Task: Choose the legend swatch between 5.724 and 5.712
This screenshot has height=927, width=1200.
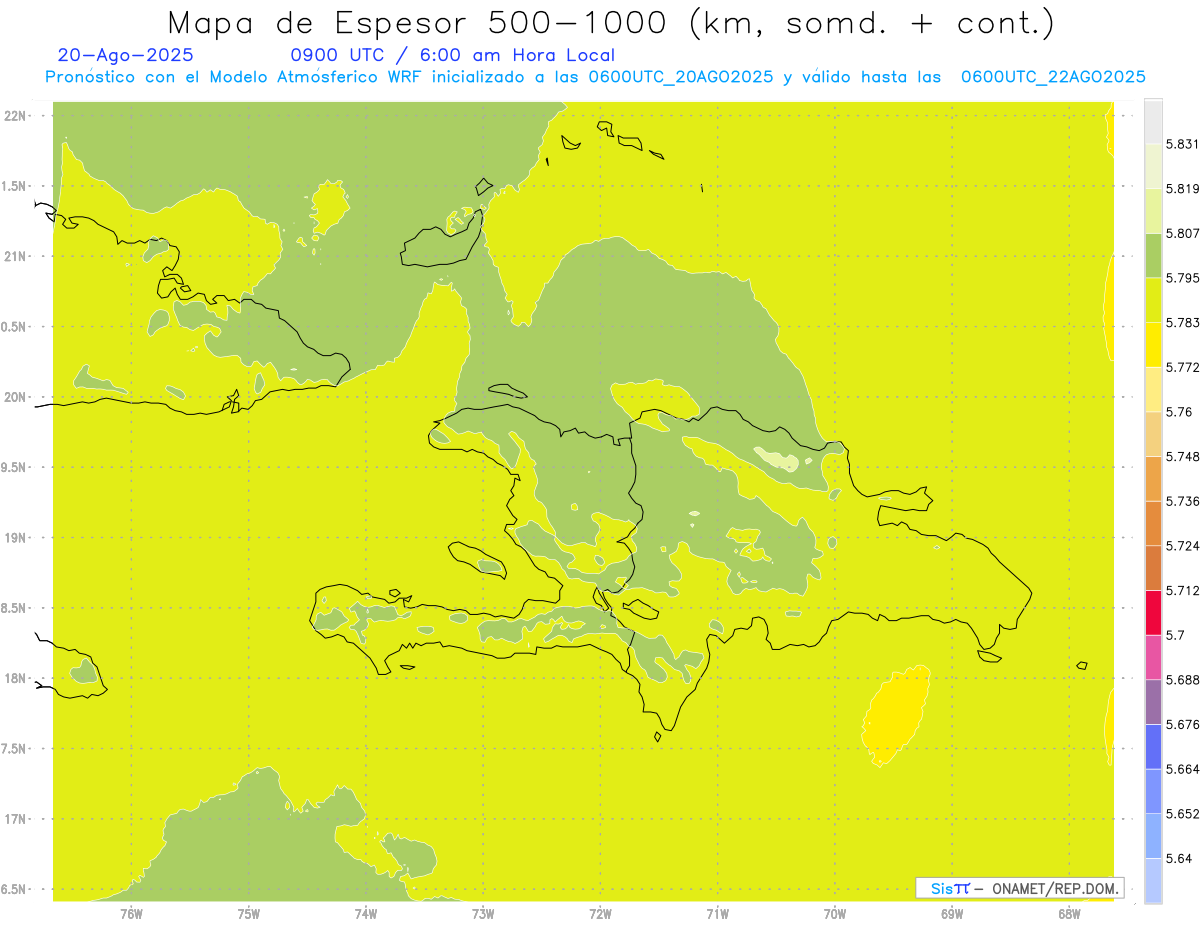Action: [x=1153, y=568]
